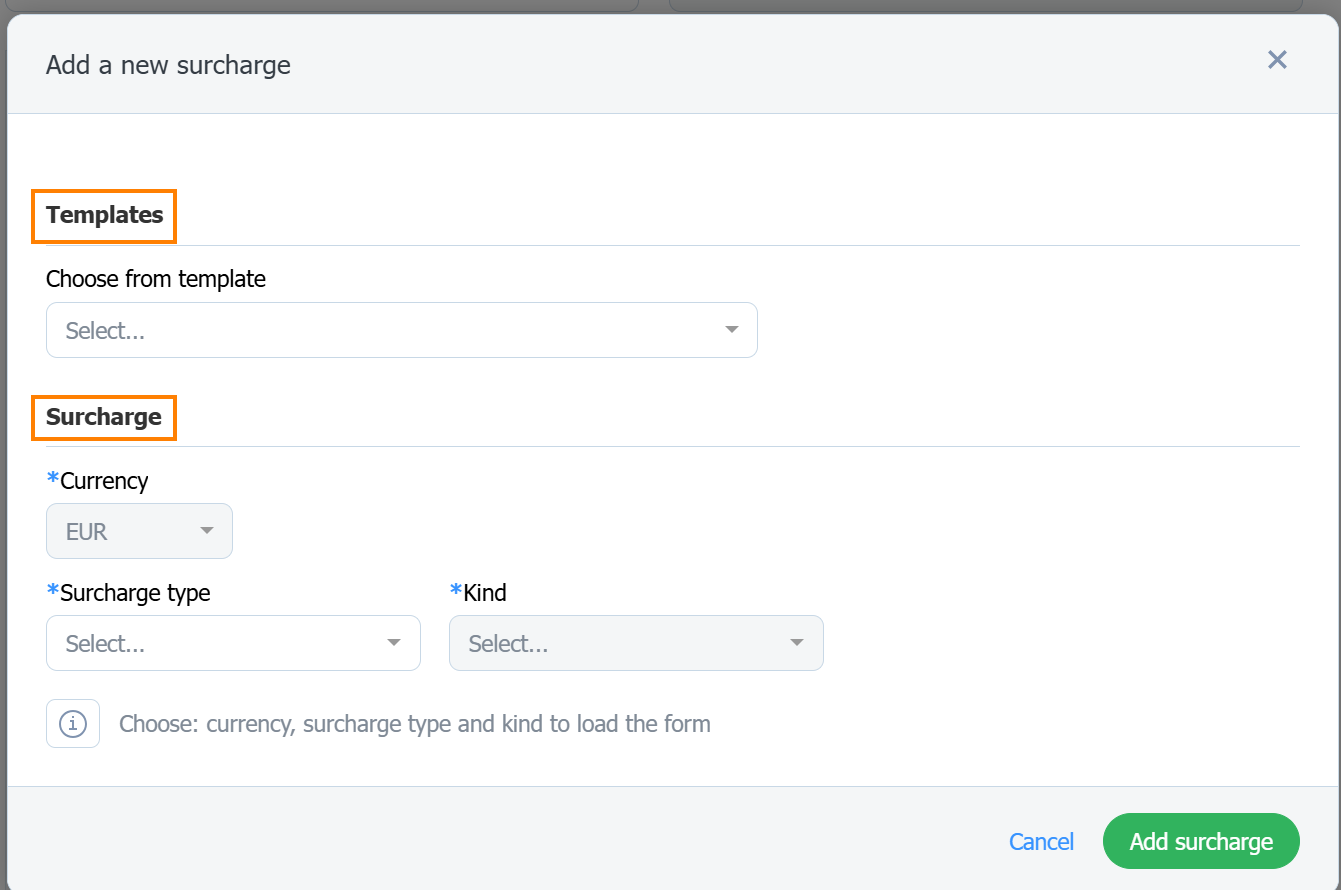Screen dimensions: 1341x890
Task: Click the Surcharge type field label
Action: coord(129,593)
